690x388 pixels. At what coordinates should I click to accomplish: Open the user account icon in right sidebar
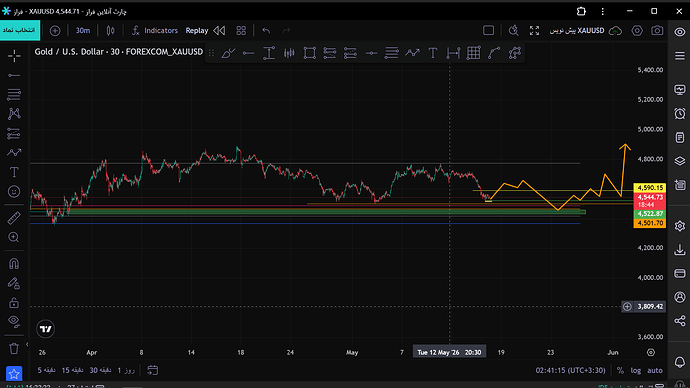click(x=680, y=297)
